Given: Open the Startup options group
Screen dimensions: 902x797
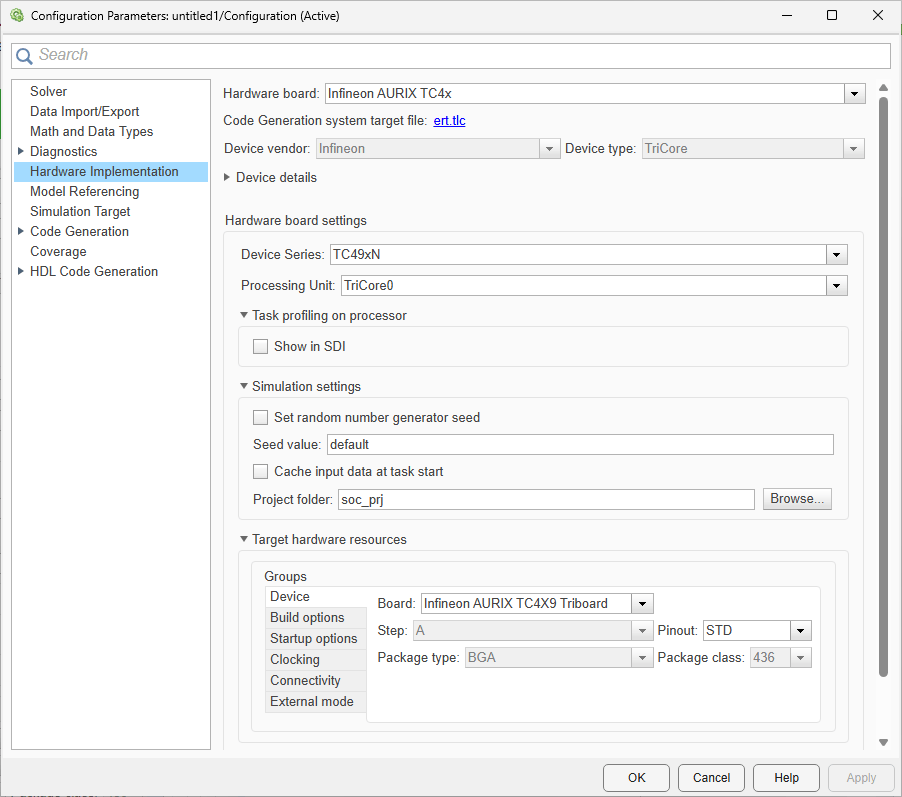Looking at the screenshot, I should (316, 639).
